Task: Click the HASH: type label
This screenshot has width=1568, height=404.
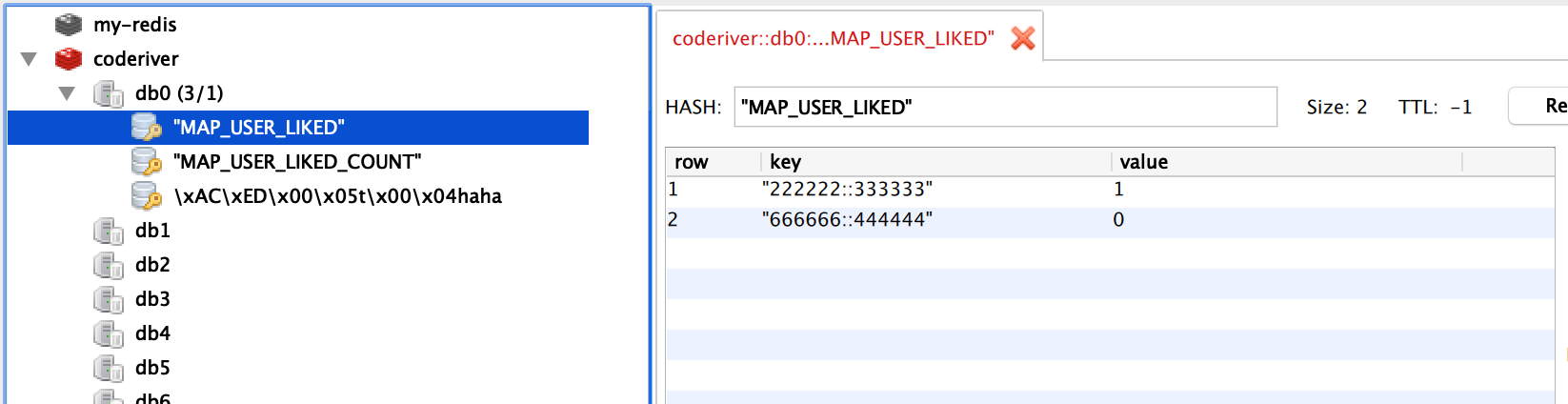Action: pyautogui.click(x=694, y=107)
